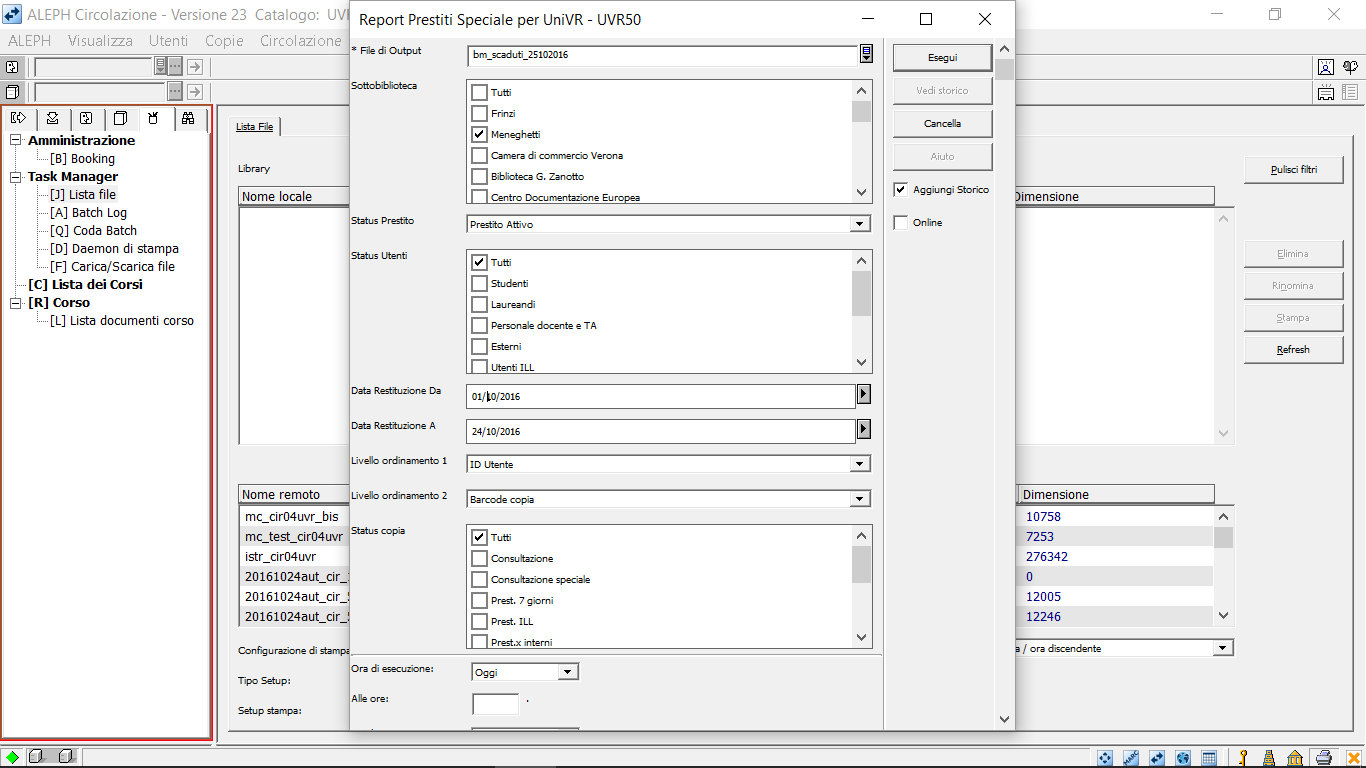The height and width of the screenshot is (768, 1366).
Task: Open the Copie menu
Action: click(x=224, y=40)
